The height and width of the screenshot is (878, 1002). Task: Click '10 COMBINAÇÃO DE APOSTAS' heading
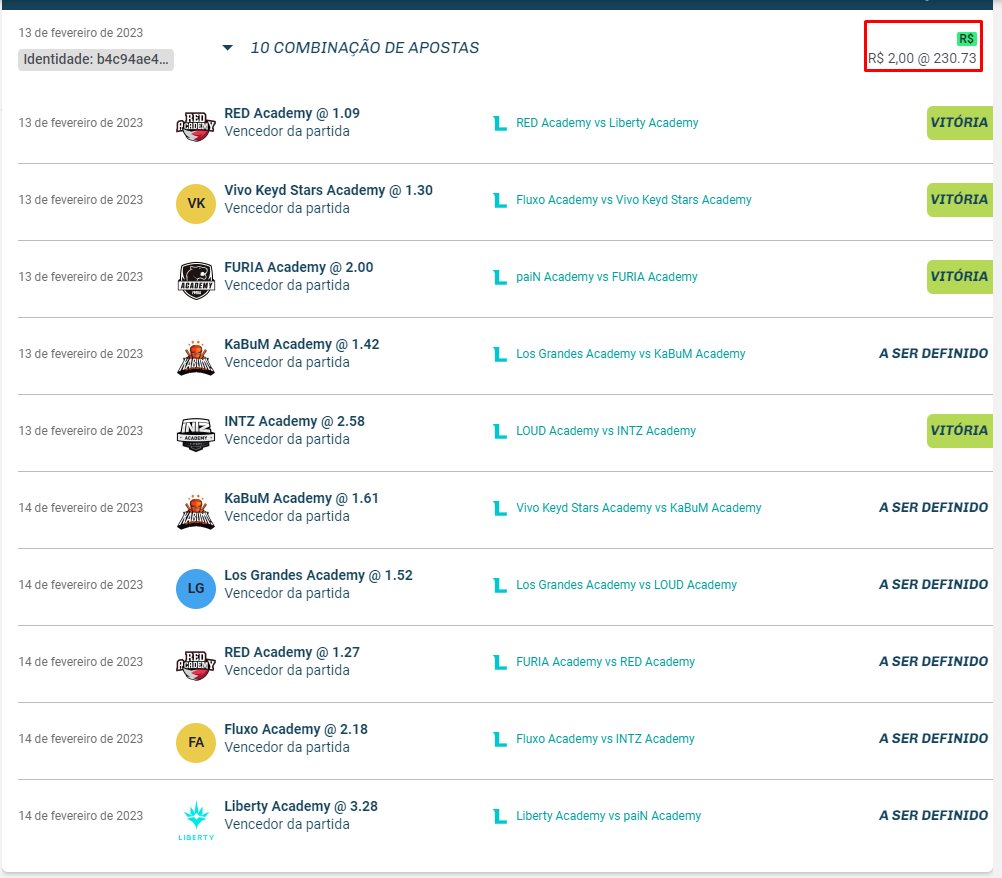pos(364,48)
